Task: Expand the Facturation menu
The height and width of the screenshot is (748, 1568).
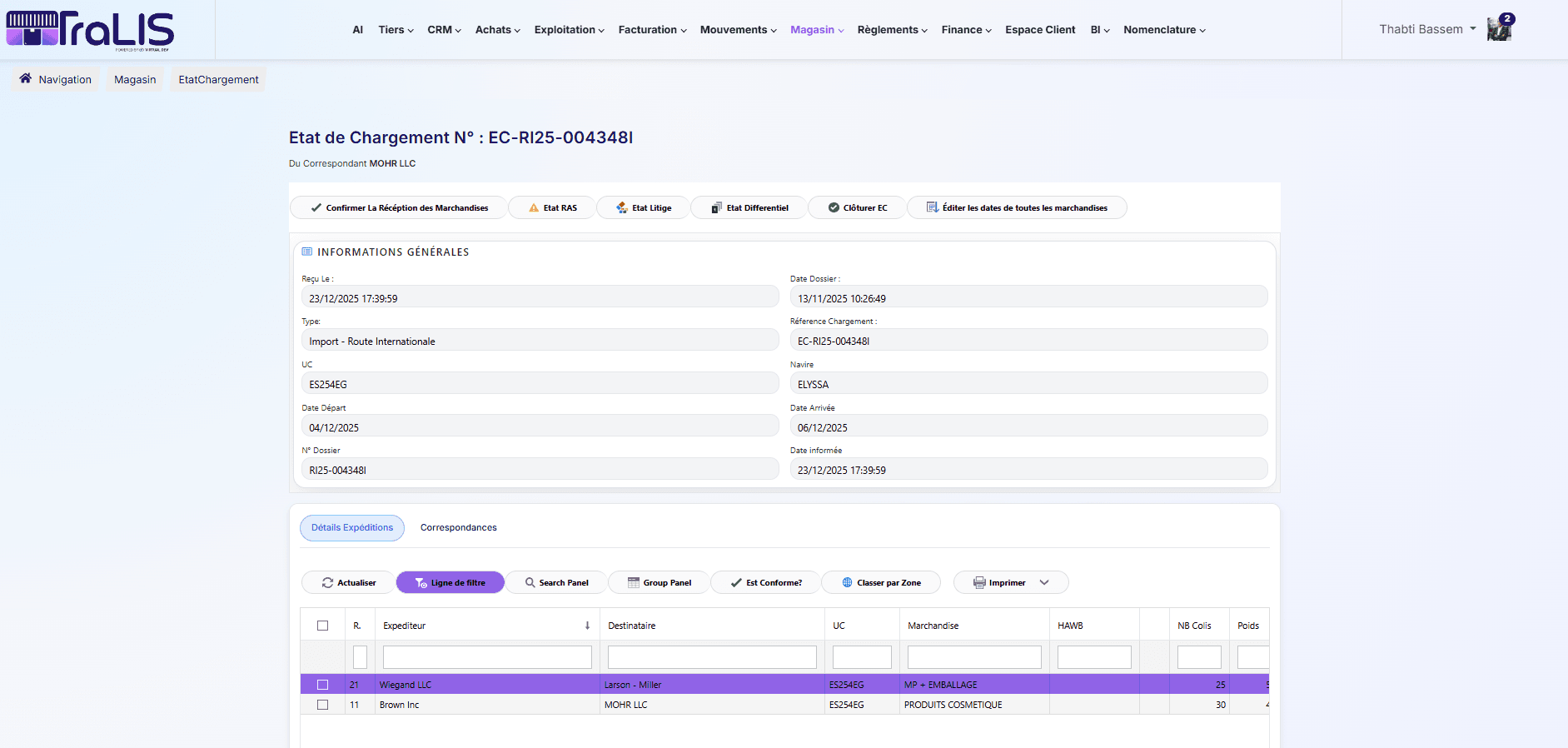Action: tap(653, 30)
